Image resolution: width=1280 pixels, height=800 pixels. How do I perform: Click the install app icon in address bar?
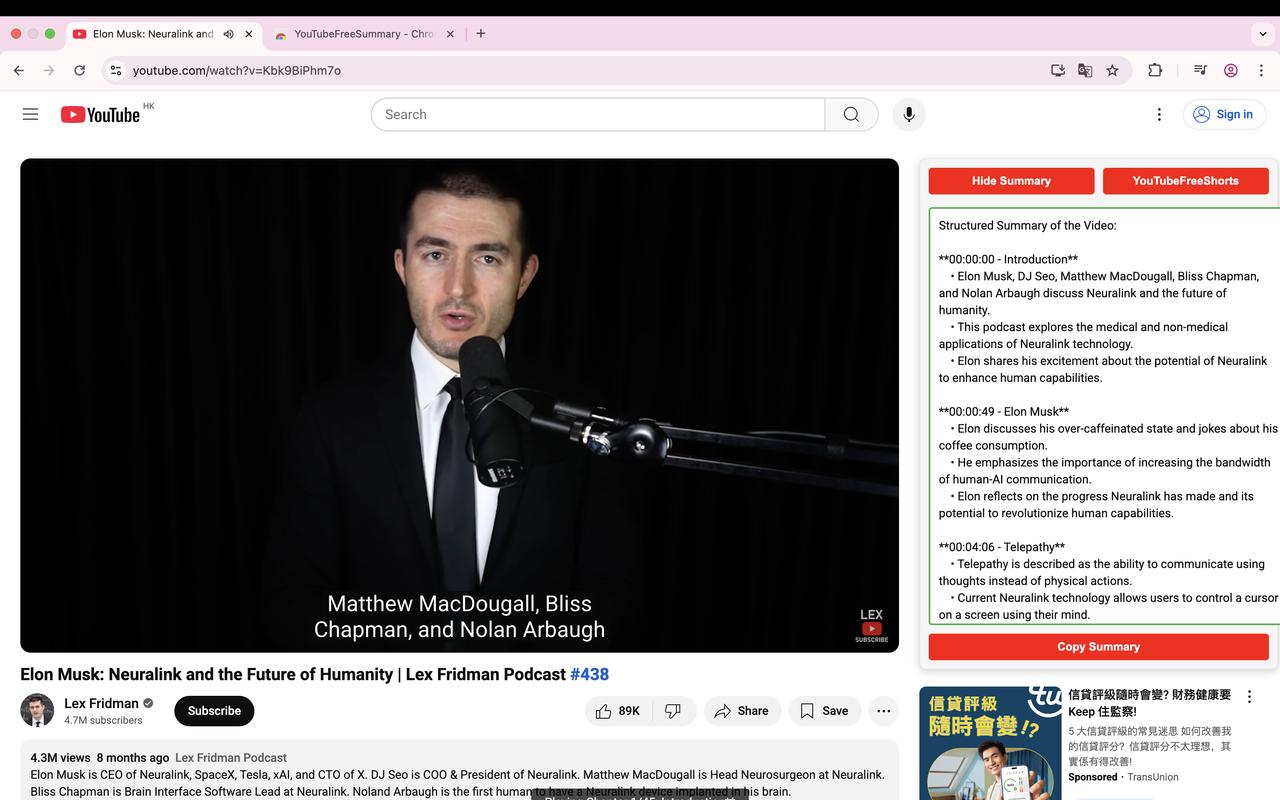[1057, 70]
